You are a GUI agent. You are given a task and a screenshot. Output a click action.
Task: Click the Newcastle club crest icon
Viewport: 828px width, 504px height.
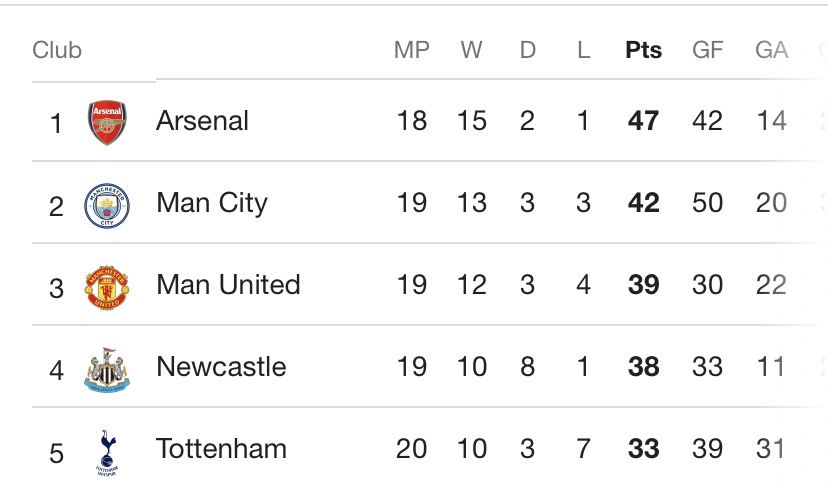coord(106,369)
